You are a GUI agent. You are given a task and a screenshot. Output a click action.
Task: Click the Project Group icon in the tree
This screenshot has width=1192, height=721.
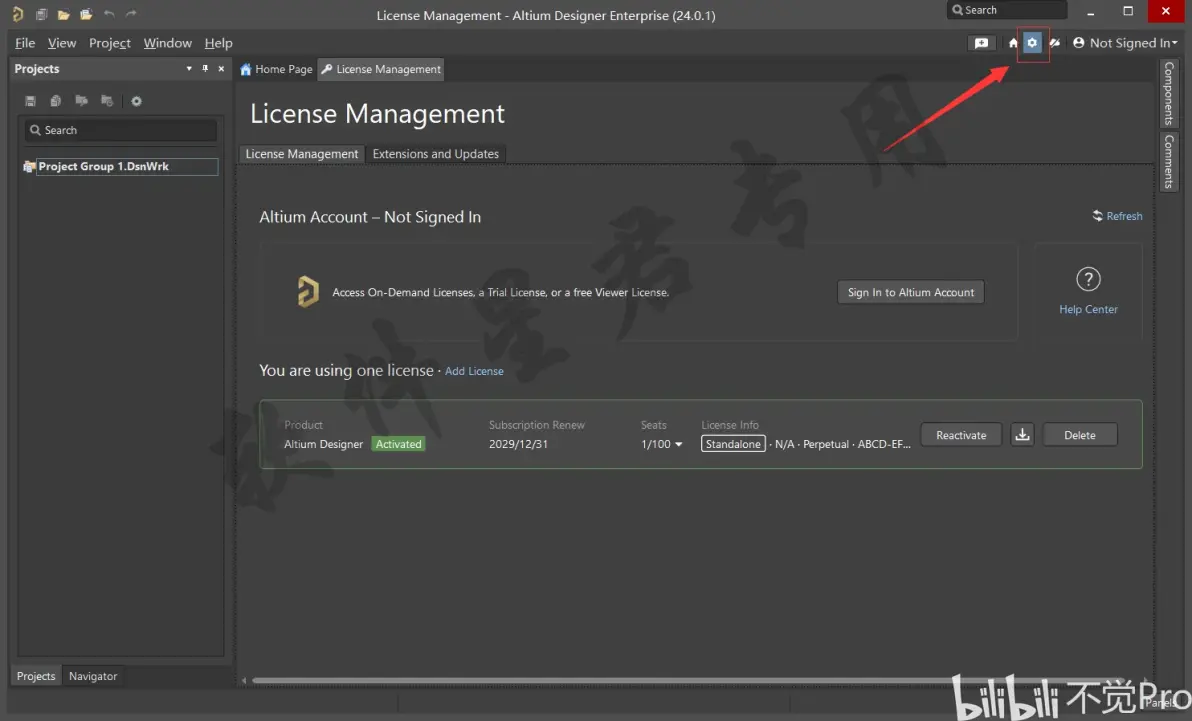[29, 167]
